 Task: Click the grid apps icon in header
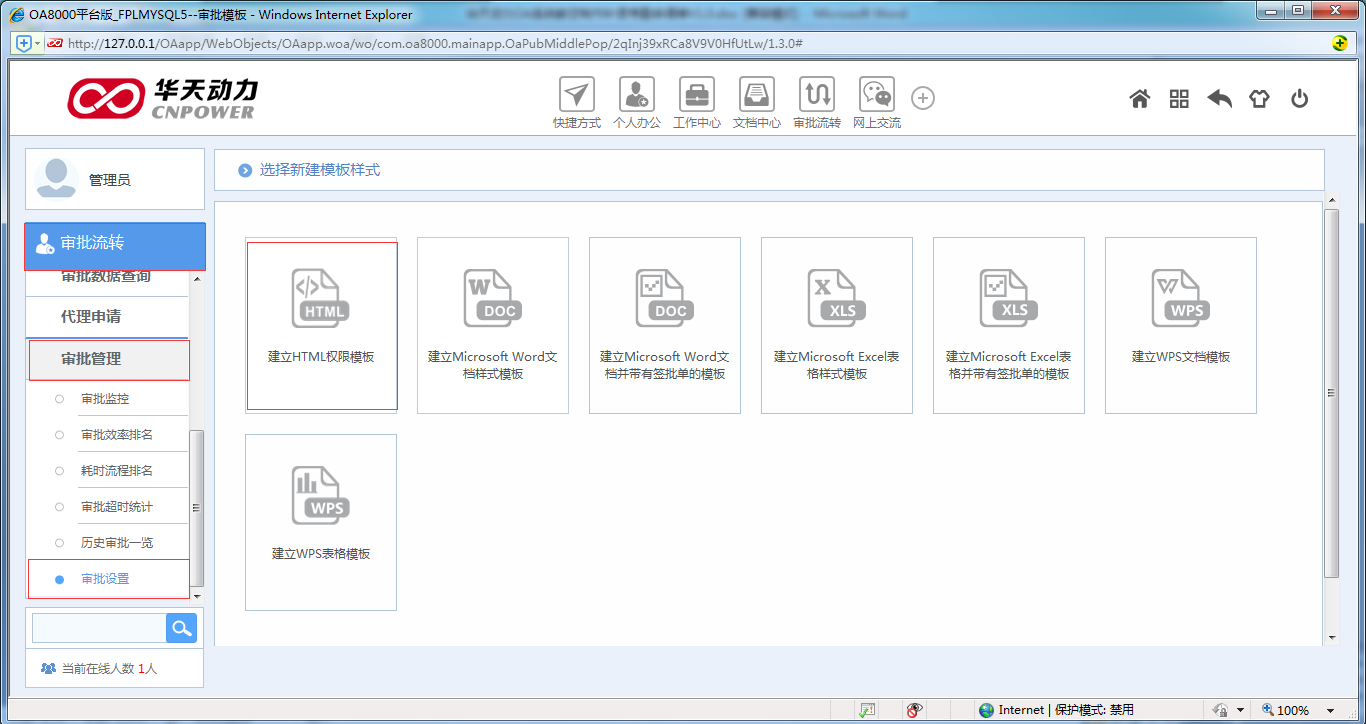pyautogui.click(x=1179, y=99)
